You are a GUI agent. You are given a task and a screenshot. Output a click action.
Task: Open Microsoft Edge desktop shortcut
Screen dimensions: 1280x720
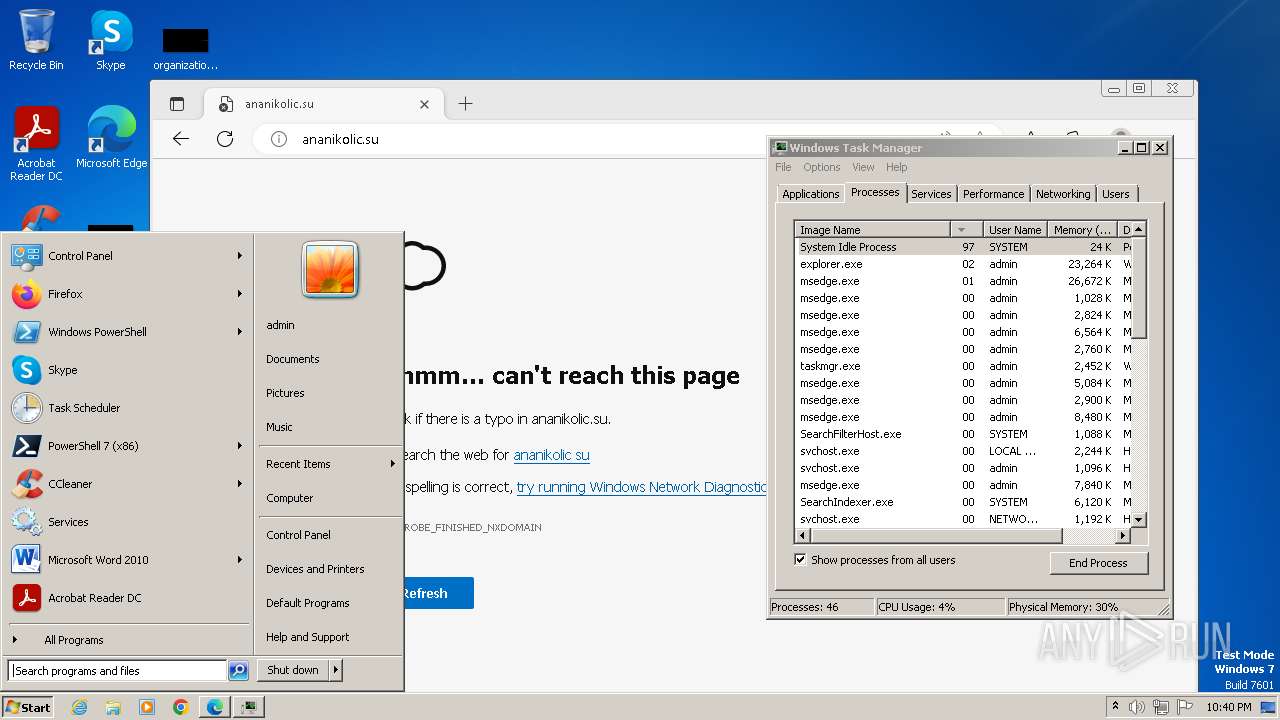(111, 138)
